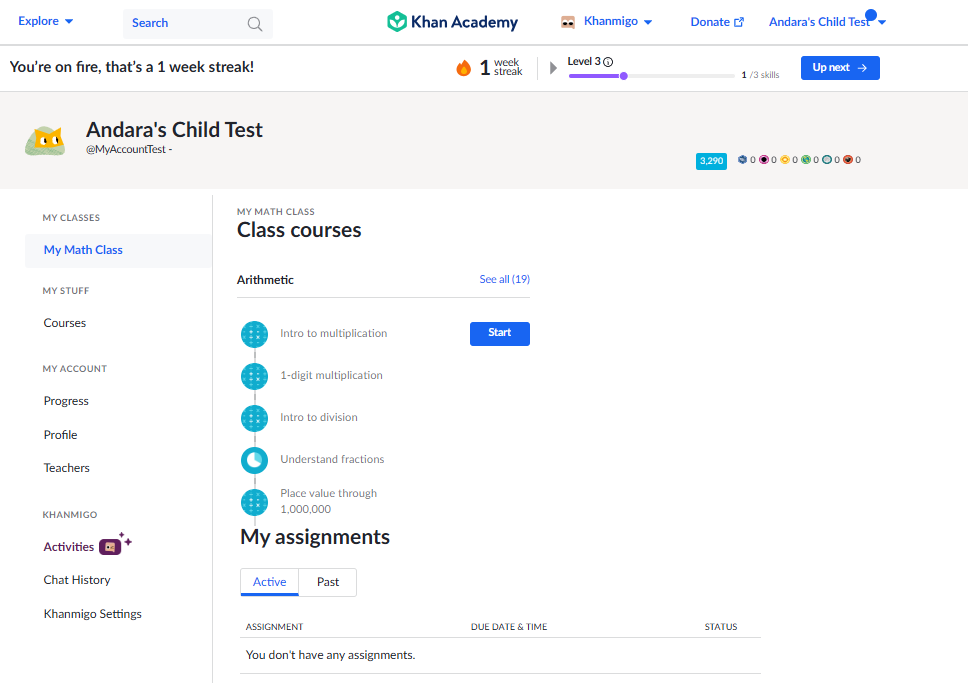Click the Khanmigo avatar icon in header
The image size is (968, 683).
point(567,22)
